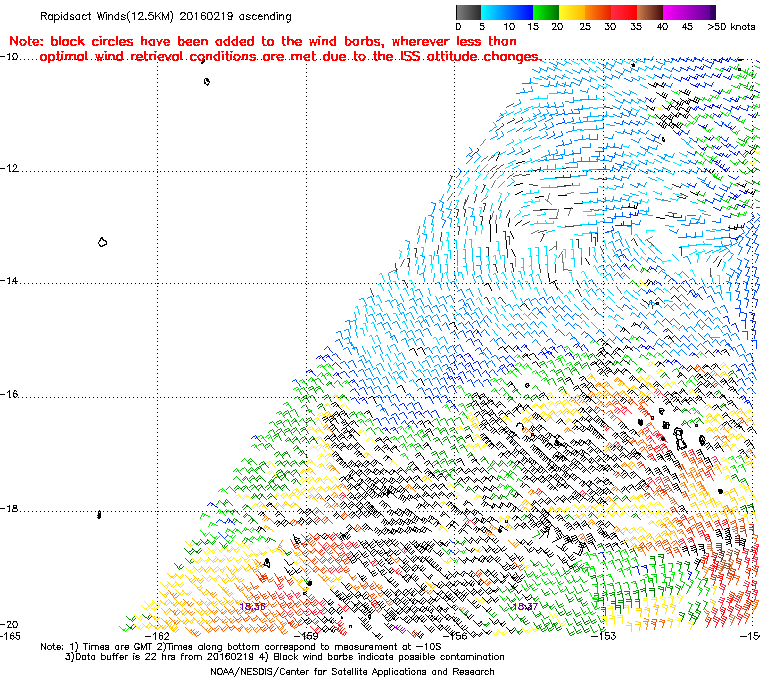Click the -16 latitude axis label
Screen dimensions: 760x688
tap(9, 394)
